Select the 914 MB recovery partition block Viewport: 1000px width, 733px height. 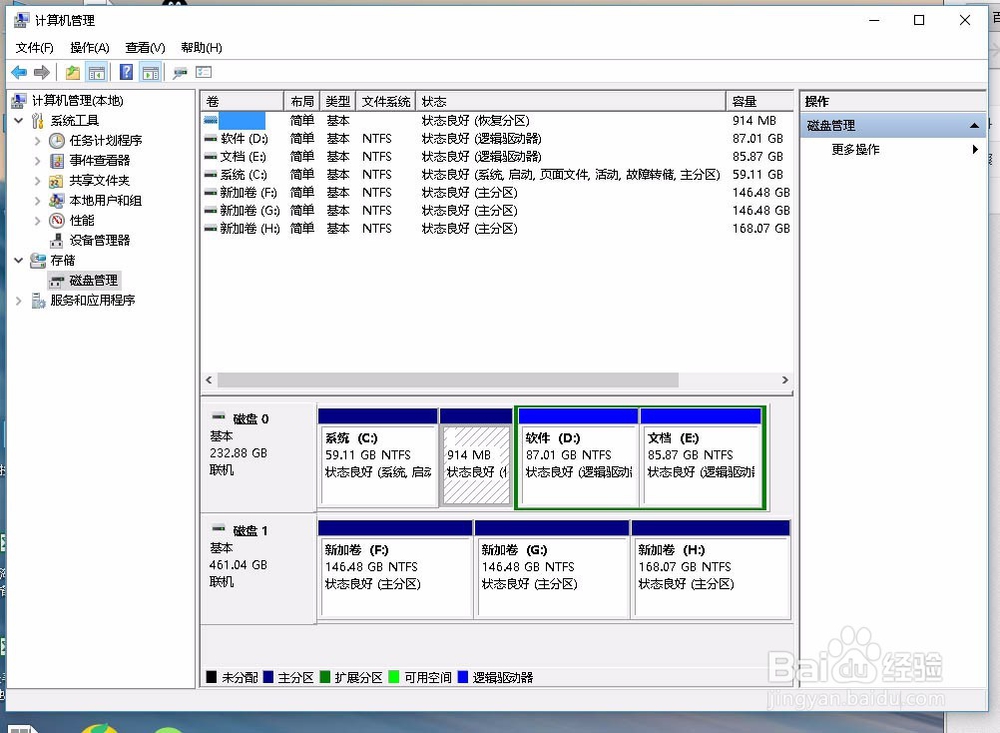tap(476, 457)
